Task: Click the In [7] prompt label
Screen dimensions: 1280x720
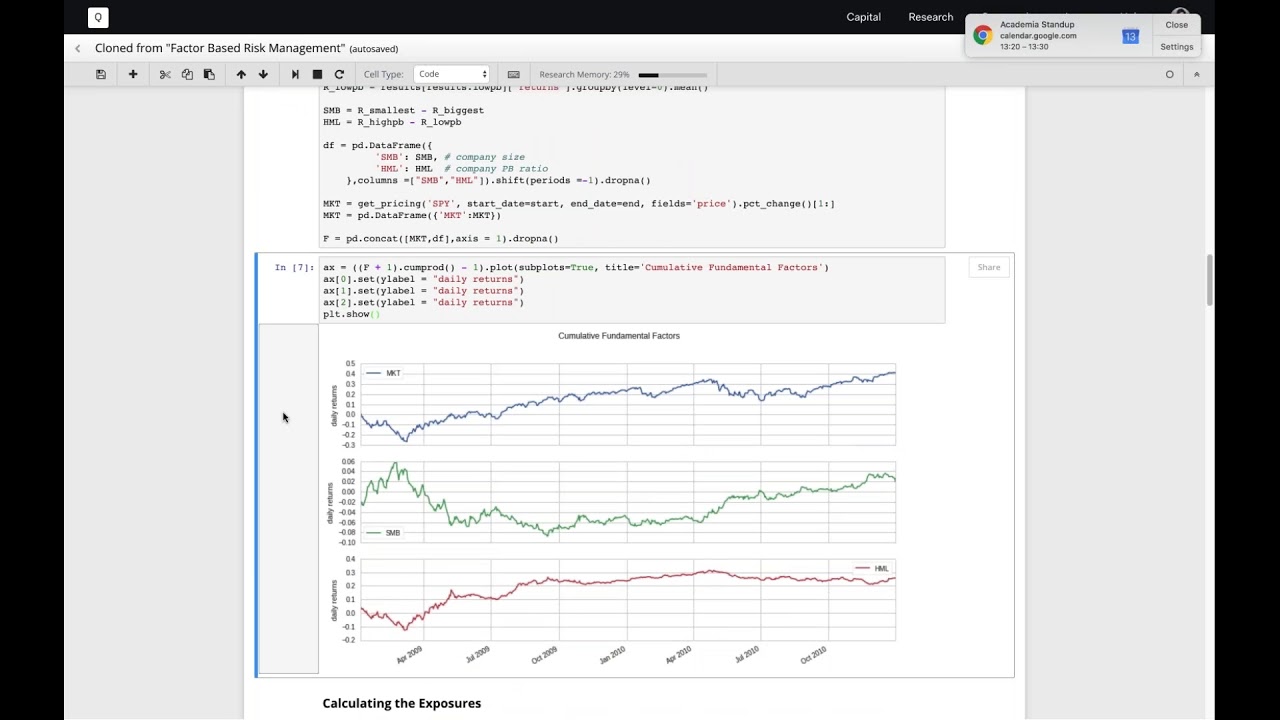Action: (294, 267)
